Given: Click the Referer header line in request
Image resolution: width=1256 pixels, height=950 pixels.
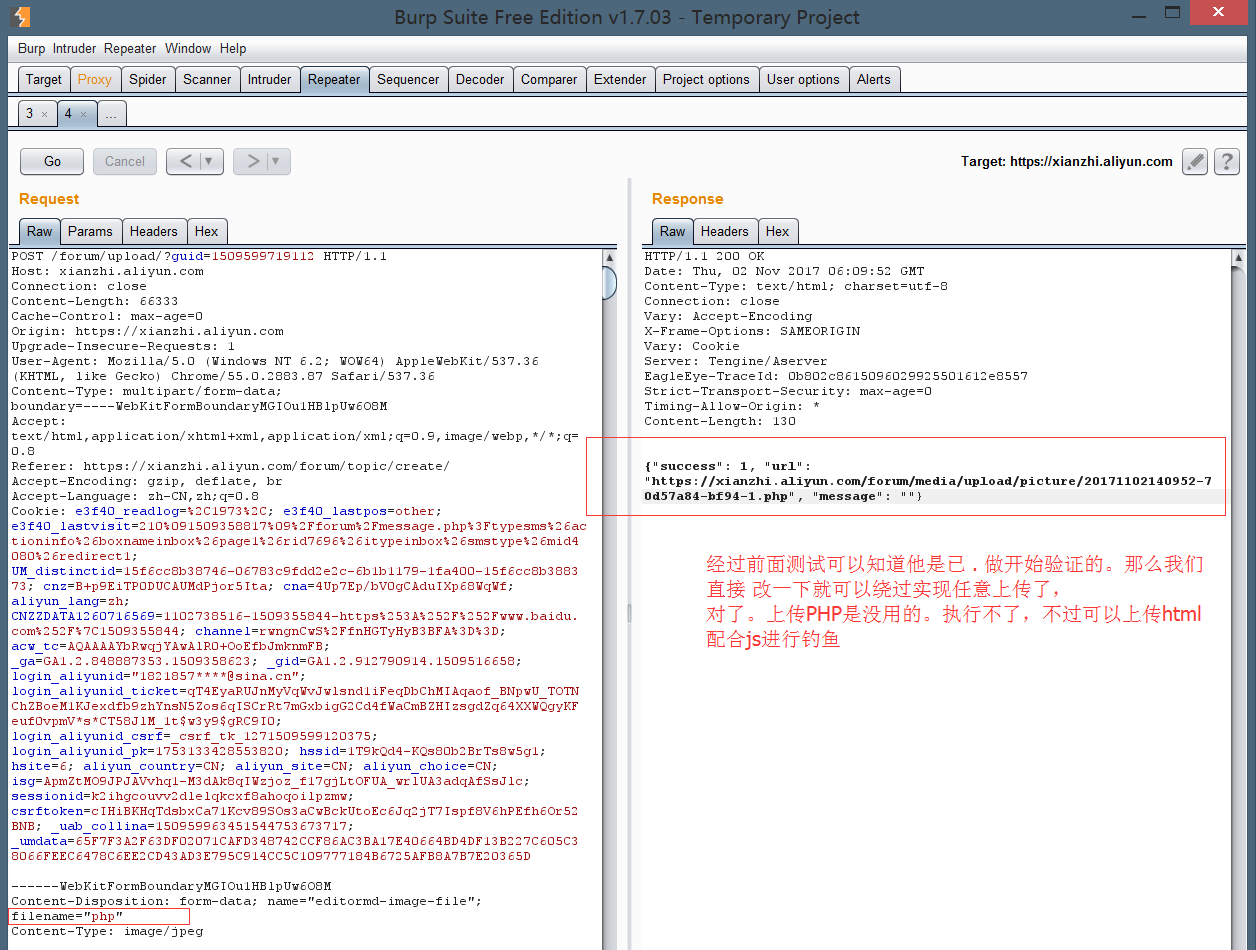Looking at the screenshot, I should point(230,466).
